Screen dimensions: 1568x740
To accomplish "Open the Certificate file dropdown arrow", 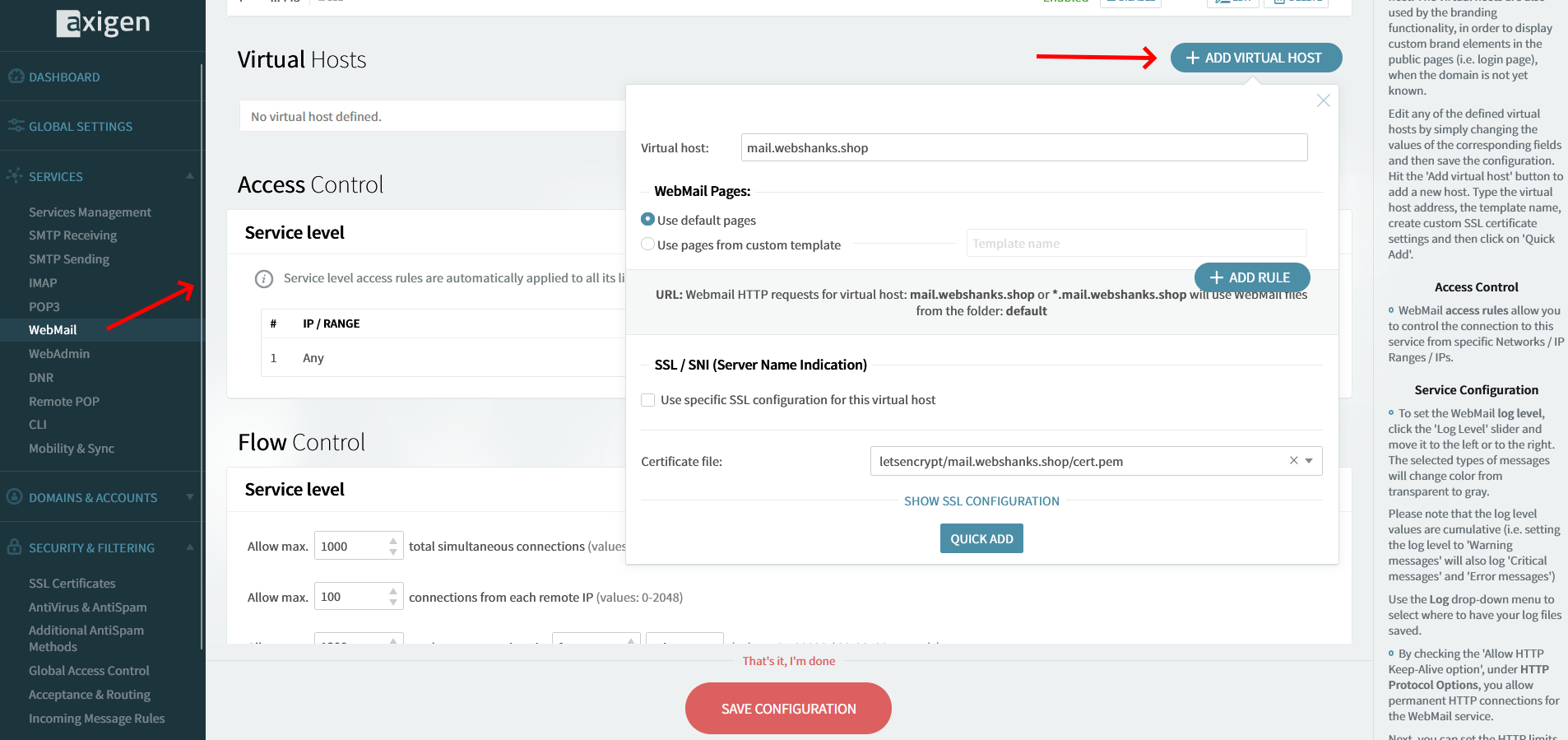I will 1309,461.
